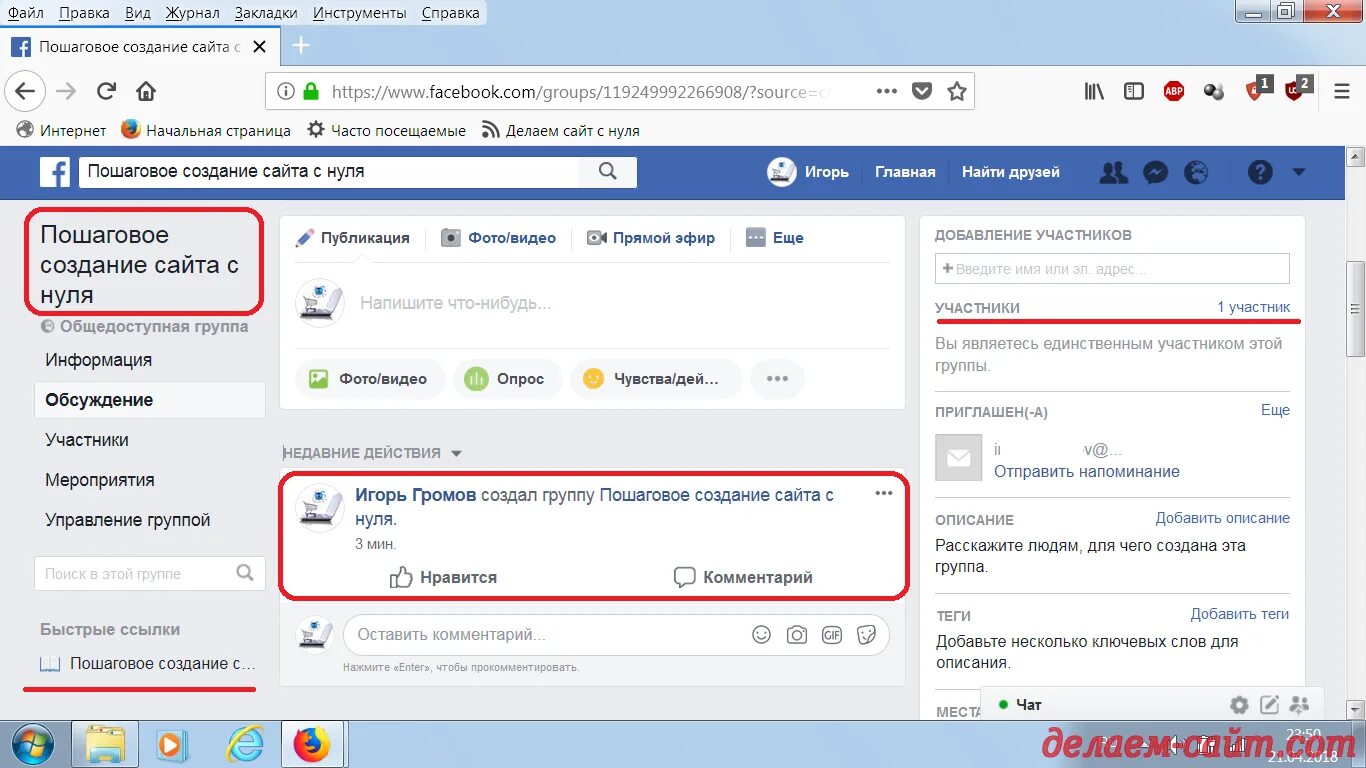Select the Публикация composer tab

(353, 238)
